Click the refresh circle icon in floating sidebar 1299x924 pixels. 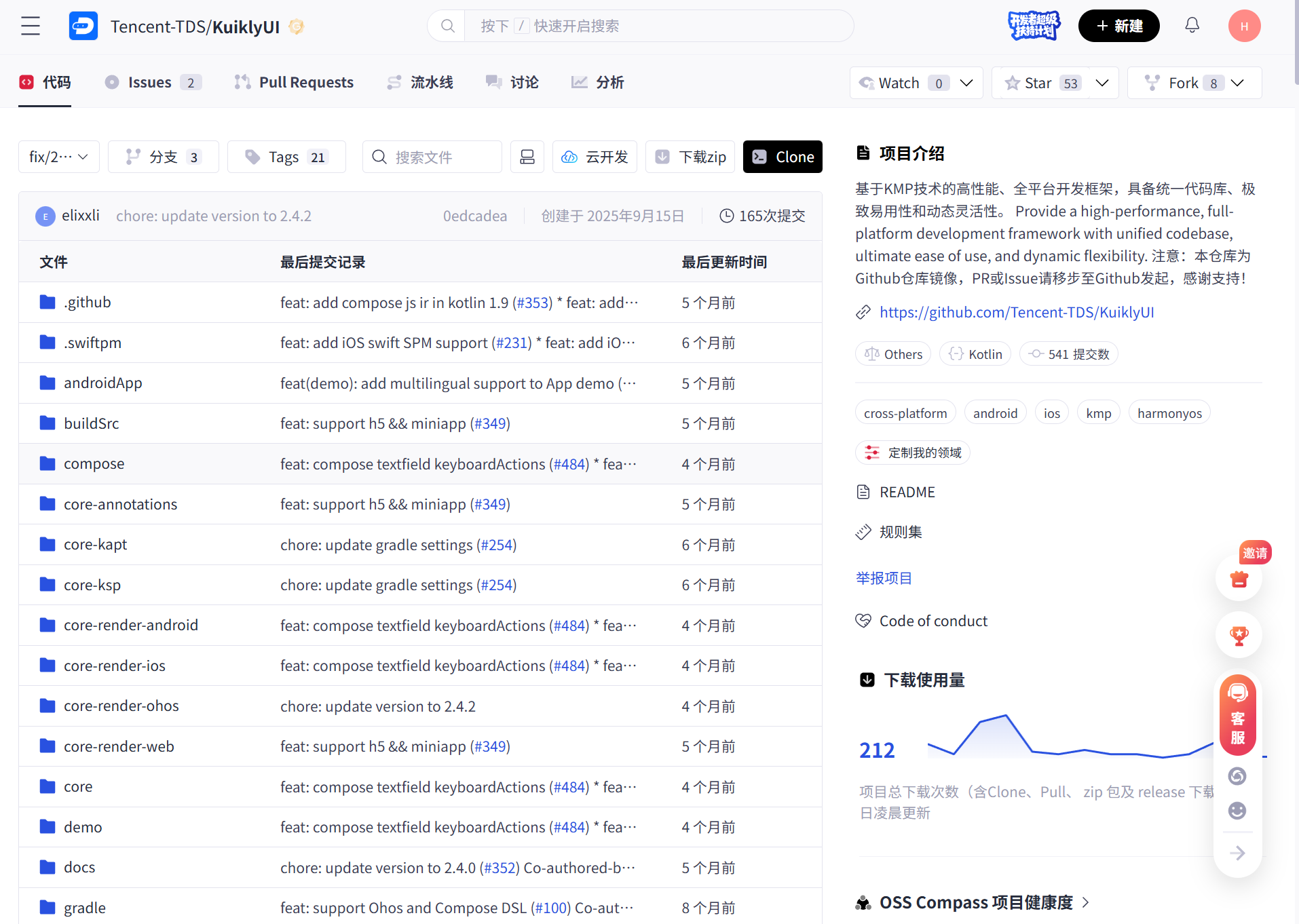pos(1237,775)
